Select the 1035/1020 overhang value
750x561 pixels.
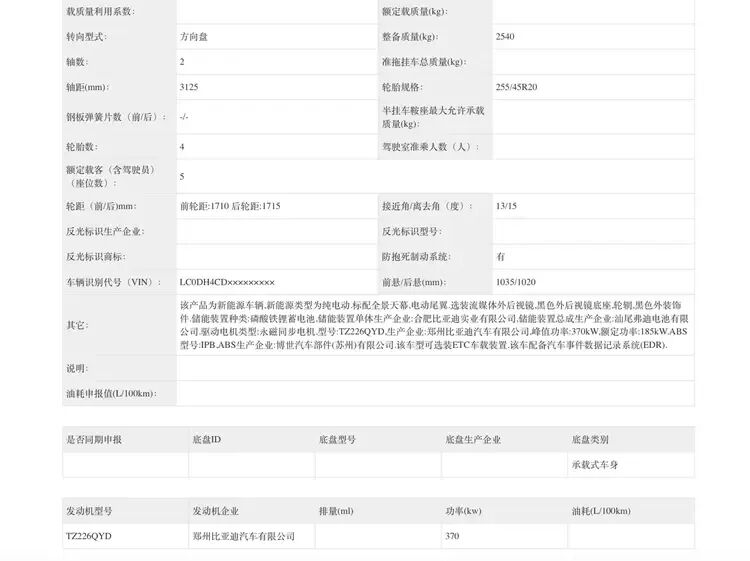tap(515, 282)
